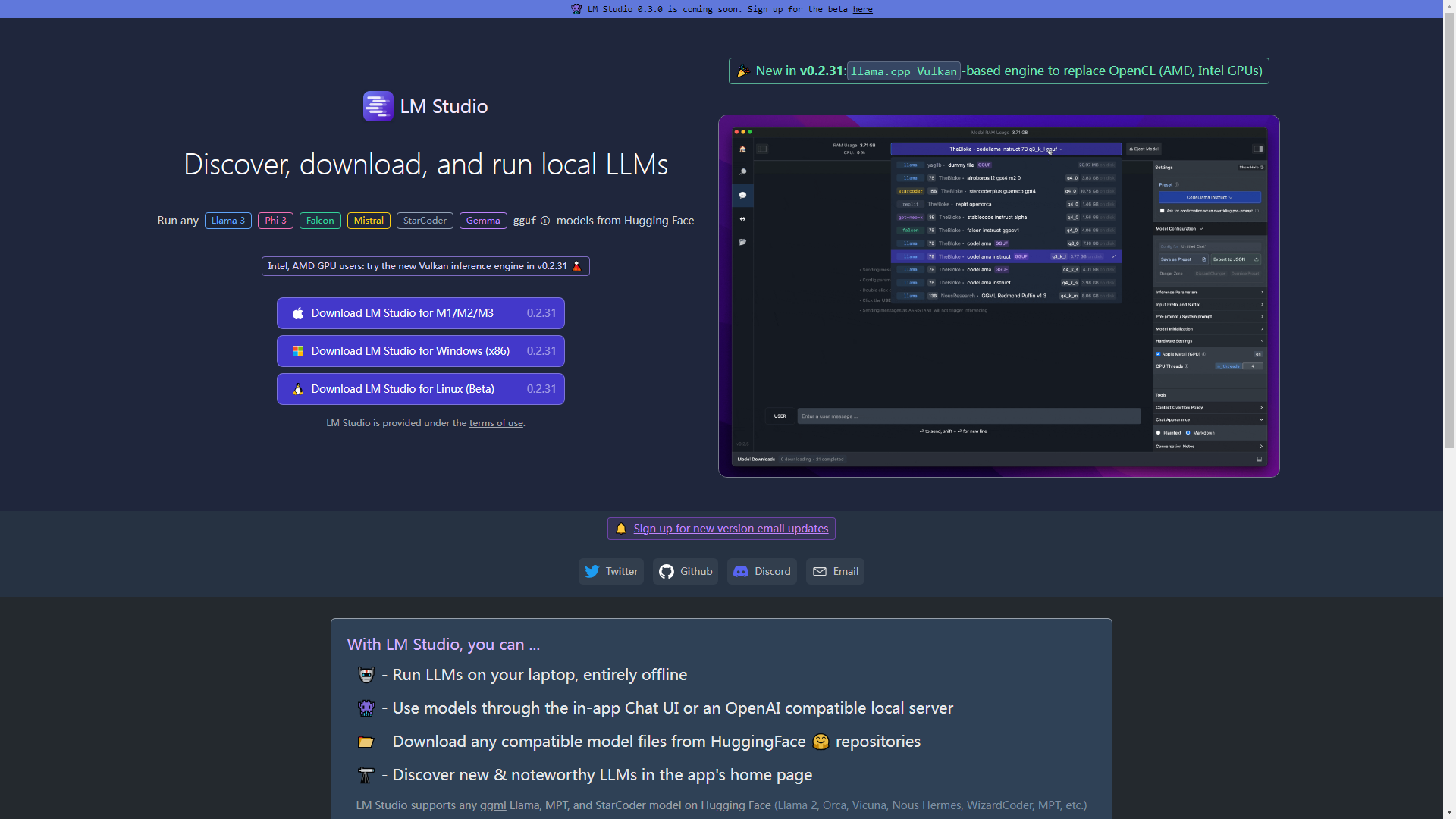Click the app screenshot preview image

pos(998,296)
